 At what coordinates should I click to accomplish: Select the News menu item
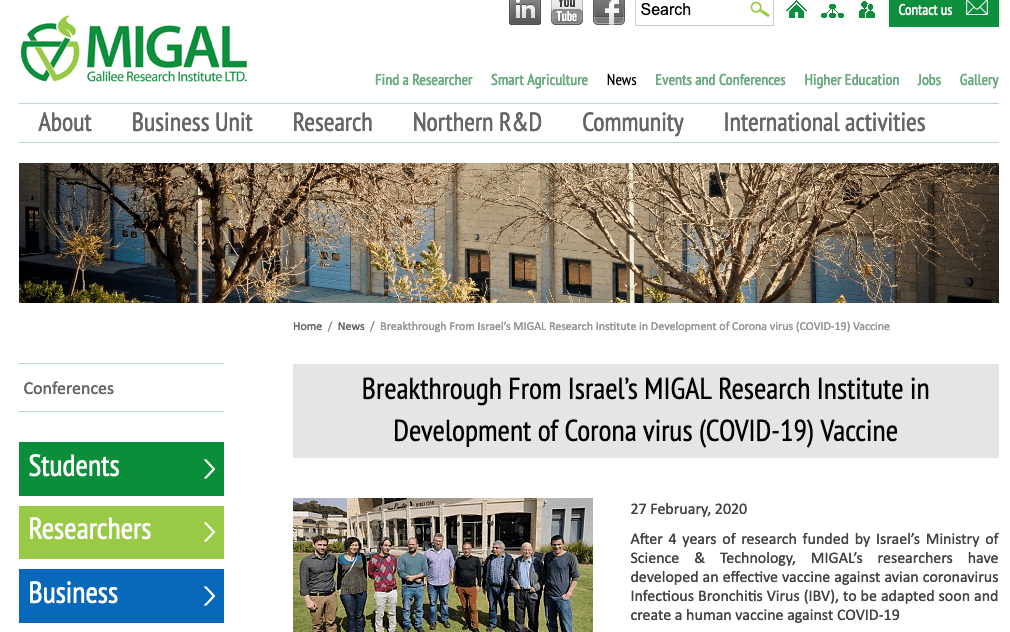(622, 80)
